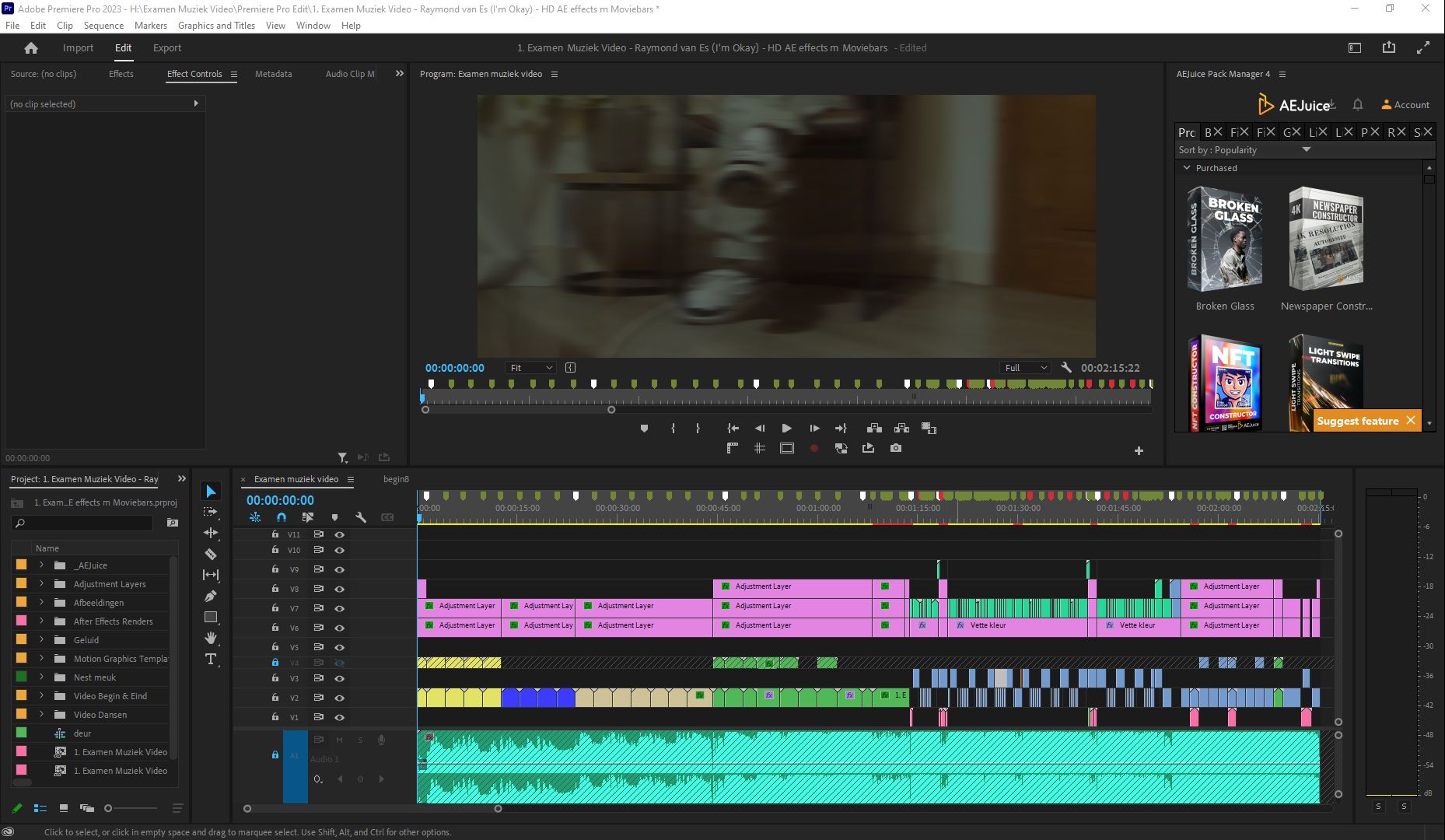Expand the Adjustment Layers bin

point(41,583)
